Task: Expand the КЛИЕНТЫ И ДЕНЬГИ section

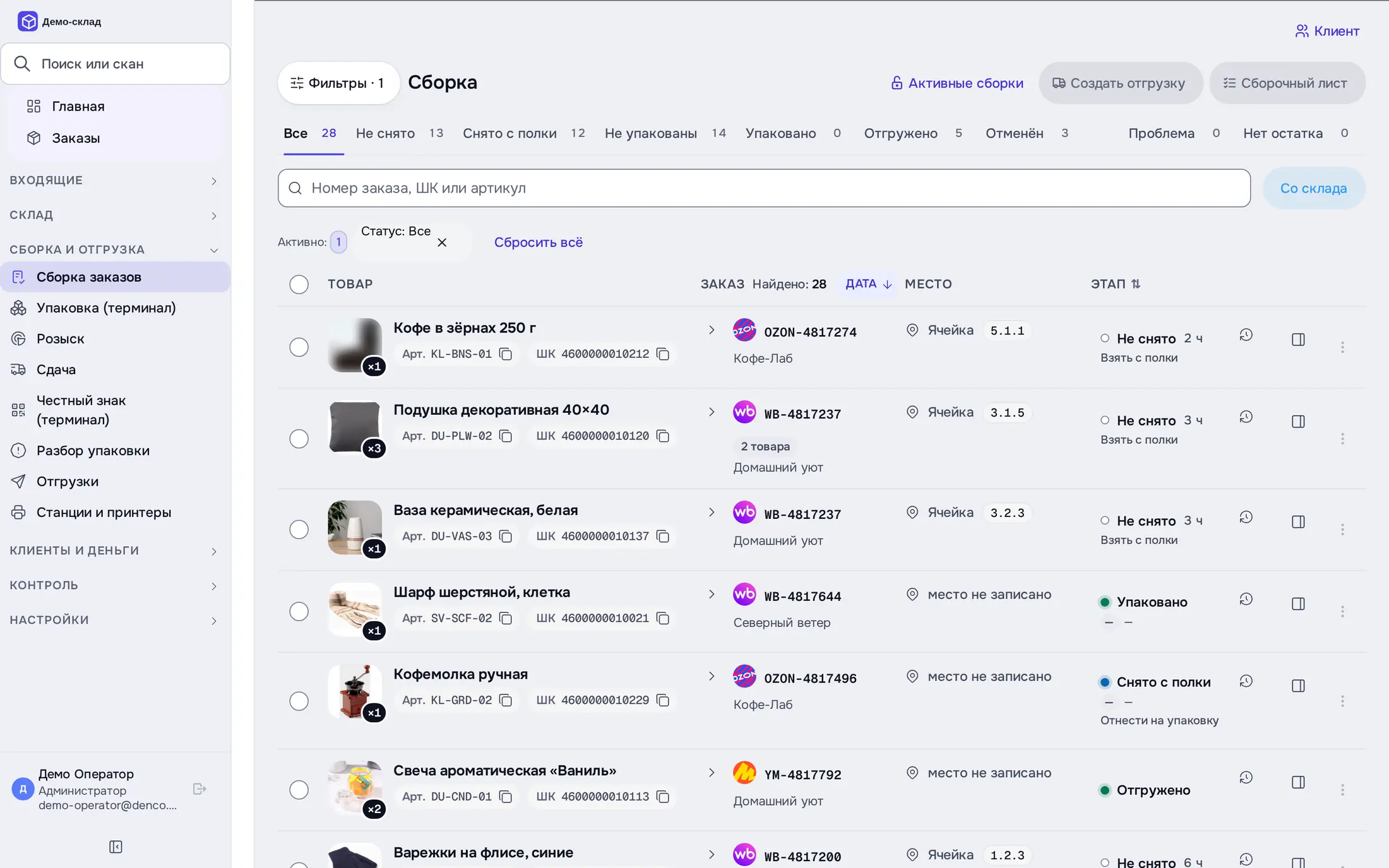Action: 115,551
